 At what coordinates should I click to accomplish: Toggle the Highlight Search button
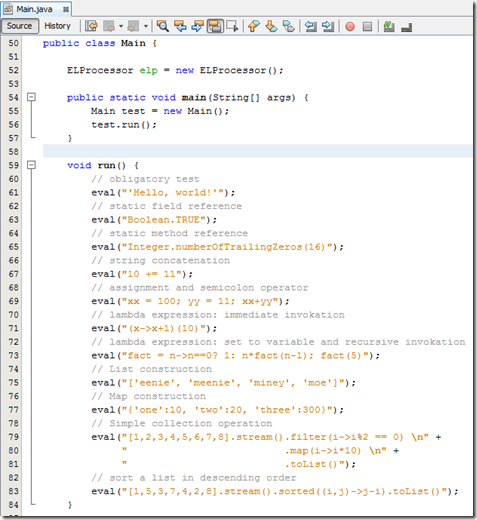tap(215, 26)
